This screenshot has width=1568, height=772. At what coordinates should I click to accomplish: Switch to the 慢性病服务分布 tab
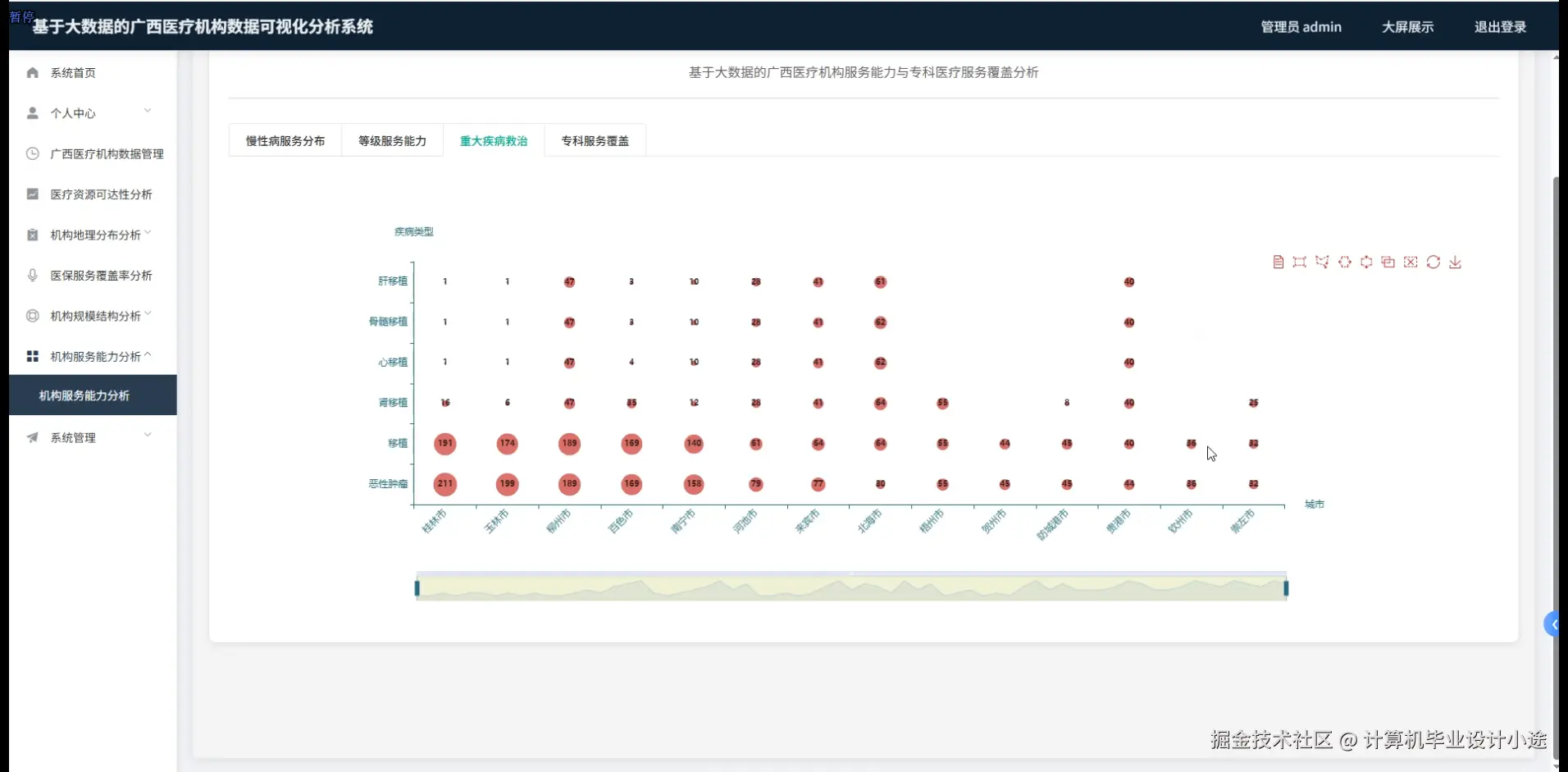(x=285, y=140)
